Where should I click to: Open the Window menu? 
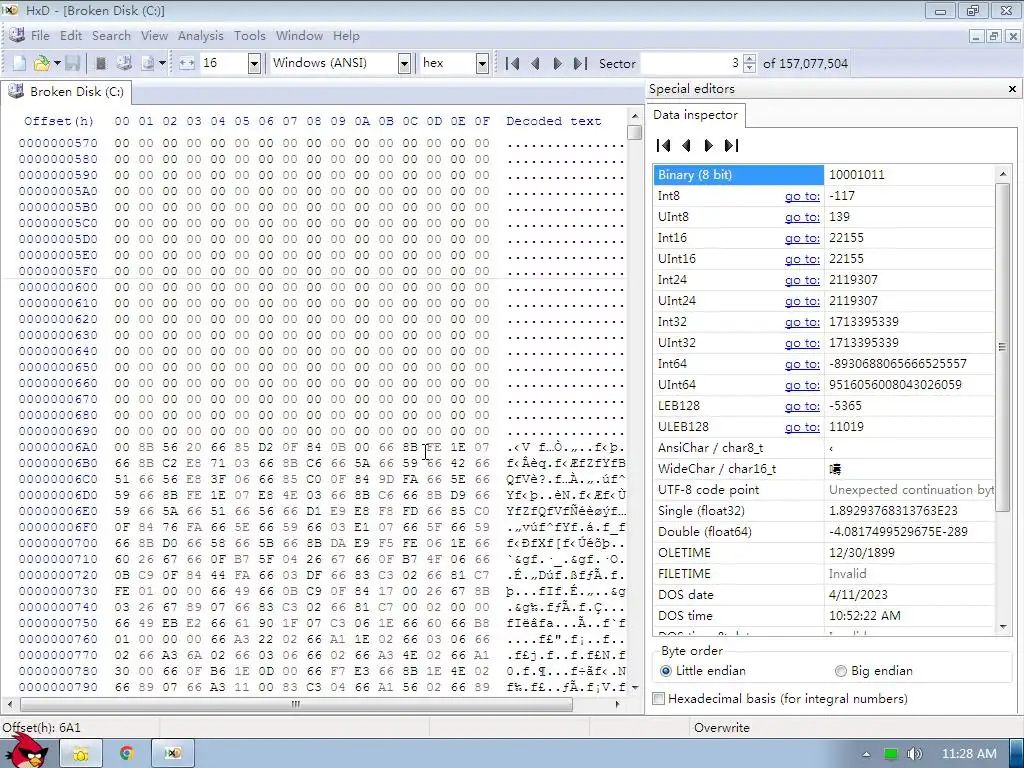(299, 36)
